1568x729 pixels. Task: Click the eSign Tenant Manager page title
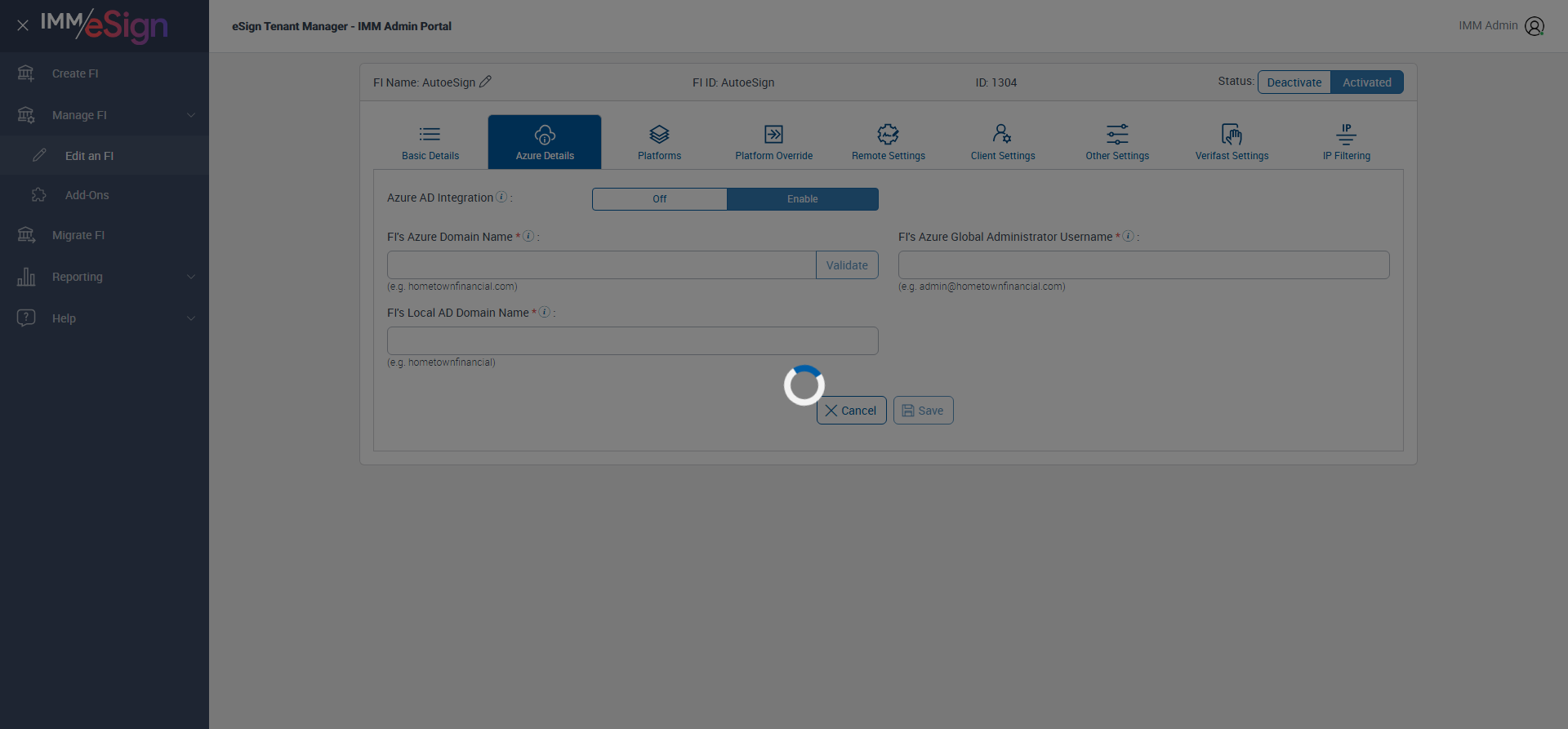point(341,26)
